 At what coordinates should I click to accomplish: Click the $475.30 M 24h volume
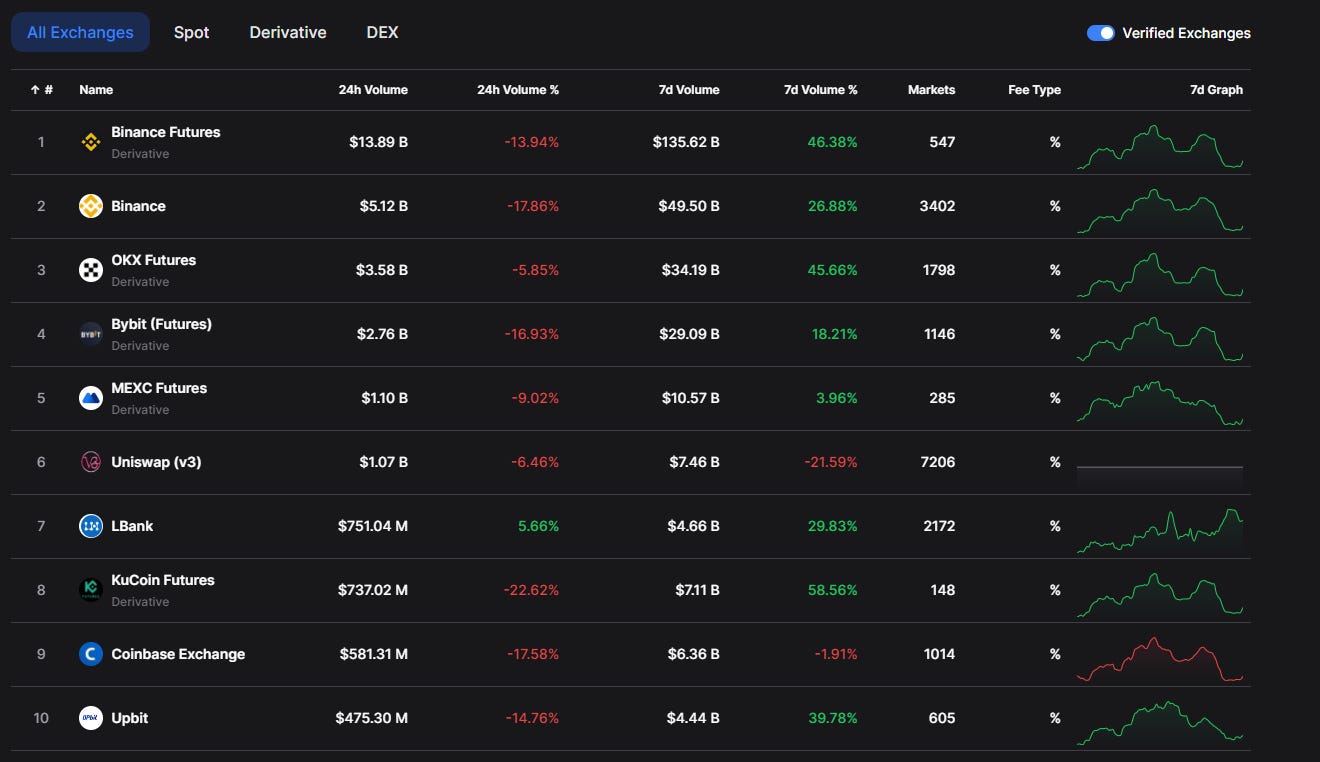(371, 718)
